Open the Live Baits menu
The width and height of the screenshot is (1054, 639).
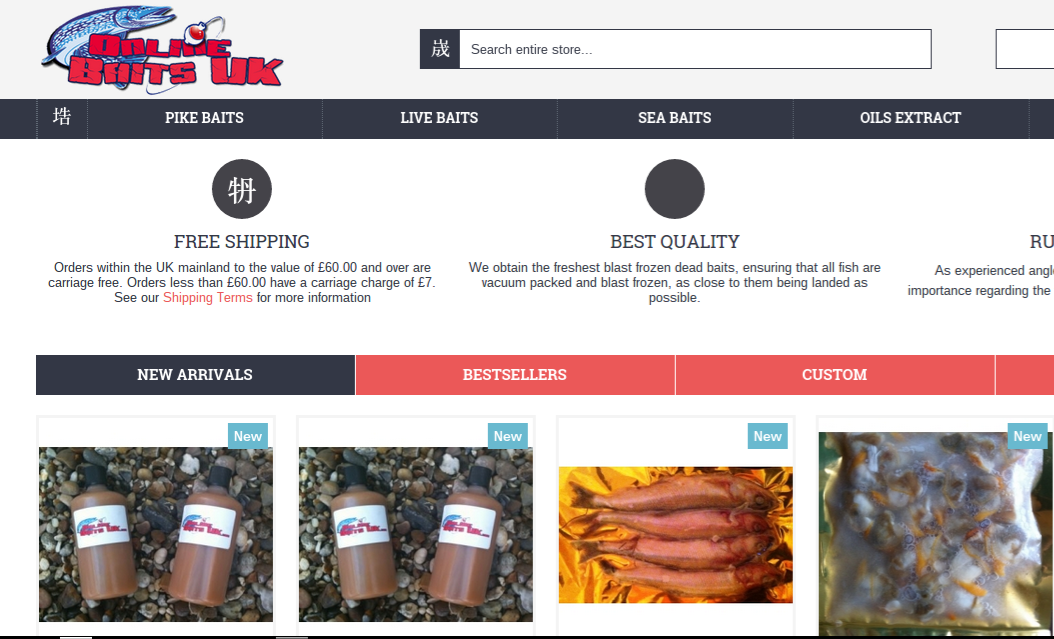click(x=440, y=118)
